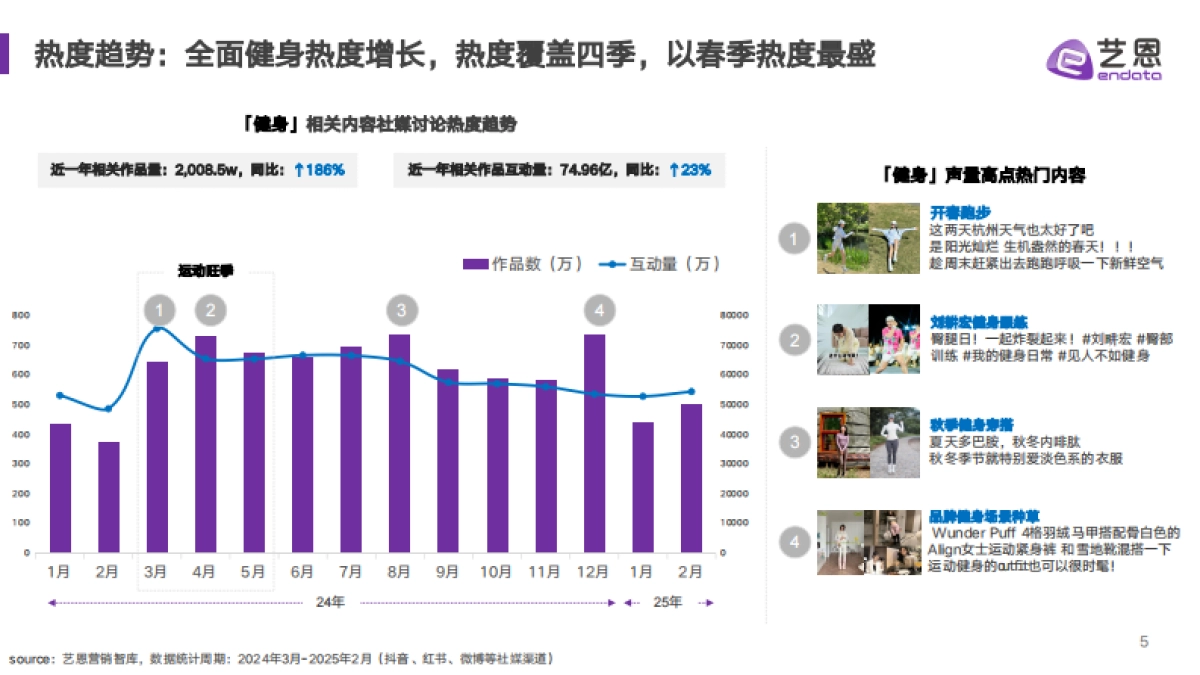Viewport: 1200px width, 675px height.
Task: Select marker 3 above the 8月 bar
Action: tap(401, 310)
